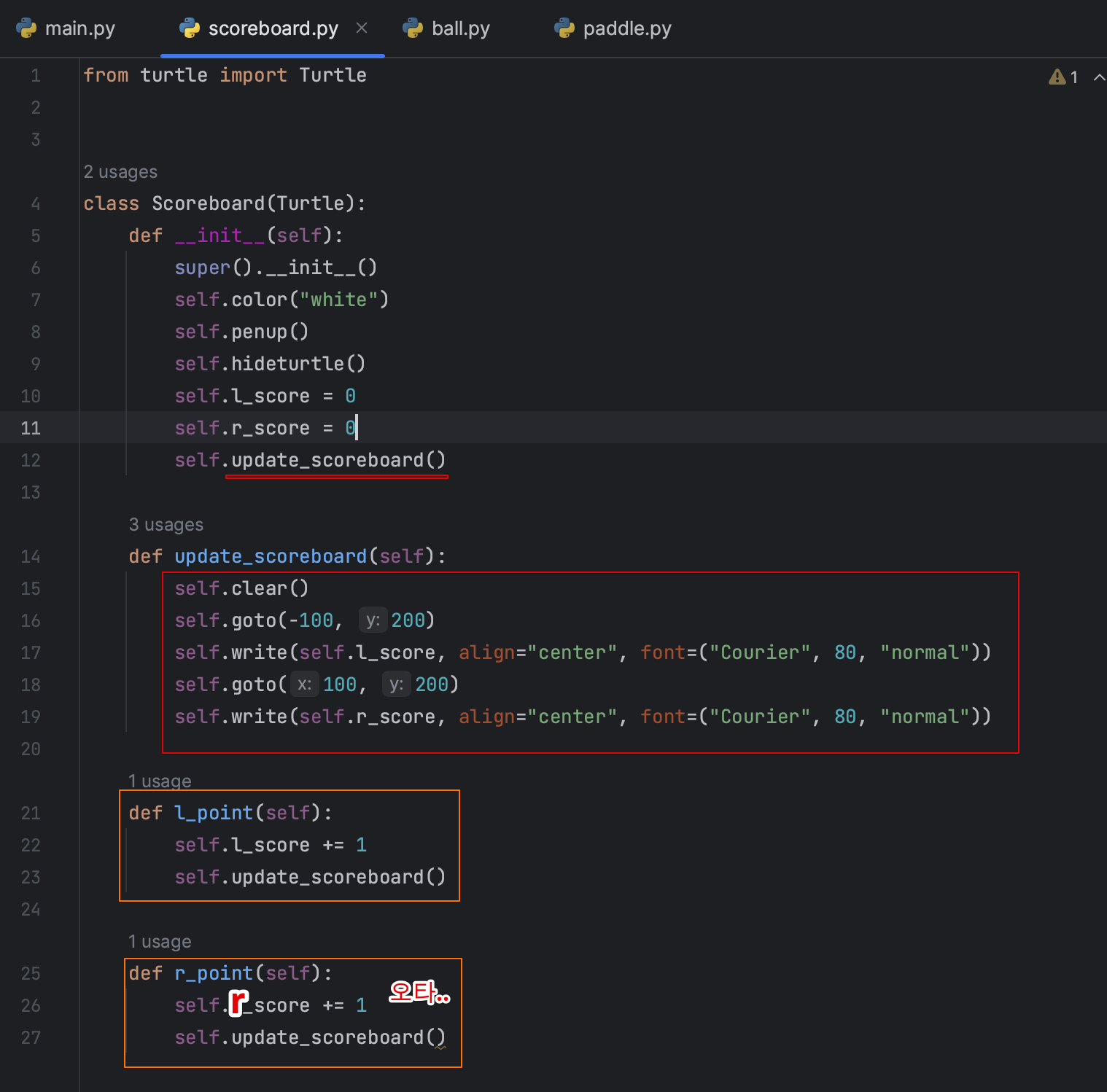This screenshot has width=1107, height=1092.
Task: Click 'l_point' function name on line 21
Action: click(214, 813)
